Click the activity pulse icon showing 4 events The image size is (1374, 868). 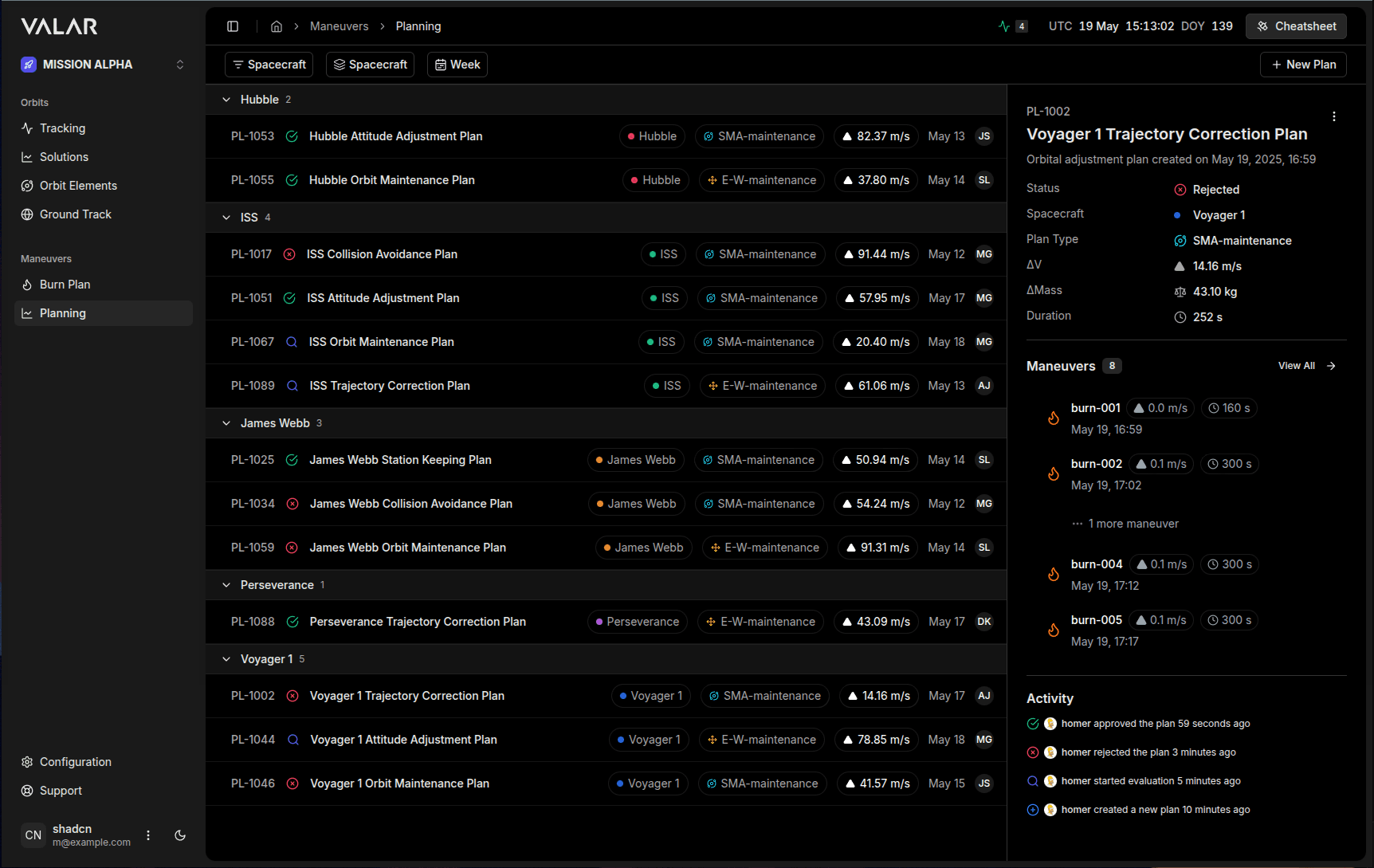1012,26
